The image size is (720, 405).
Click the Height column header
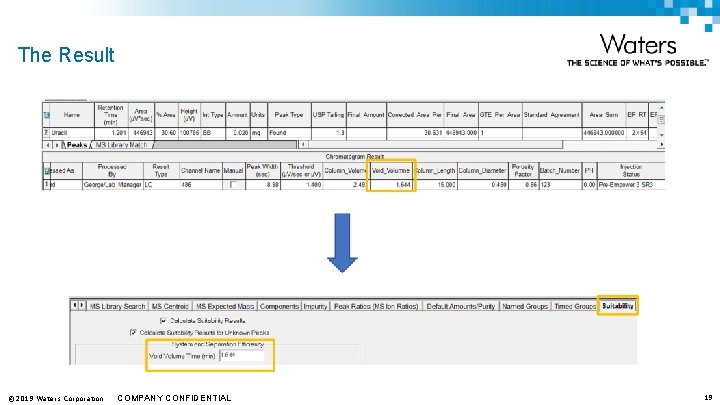coord(189,115)
